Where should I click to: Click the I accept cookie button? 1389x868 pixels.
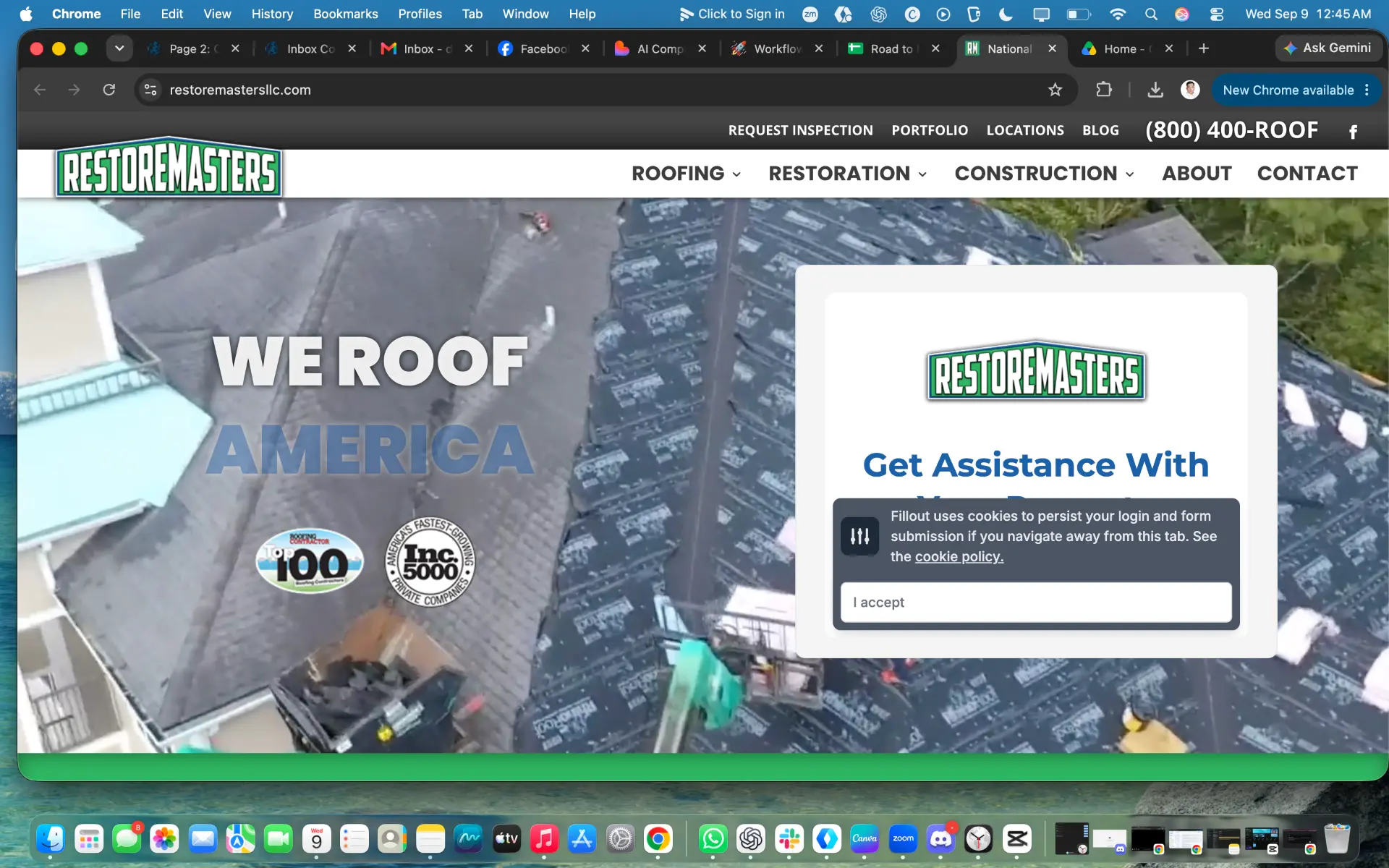tap(1036, 603)
